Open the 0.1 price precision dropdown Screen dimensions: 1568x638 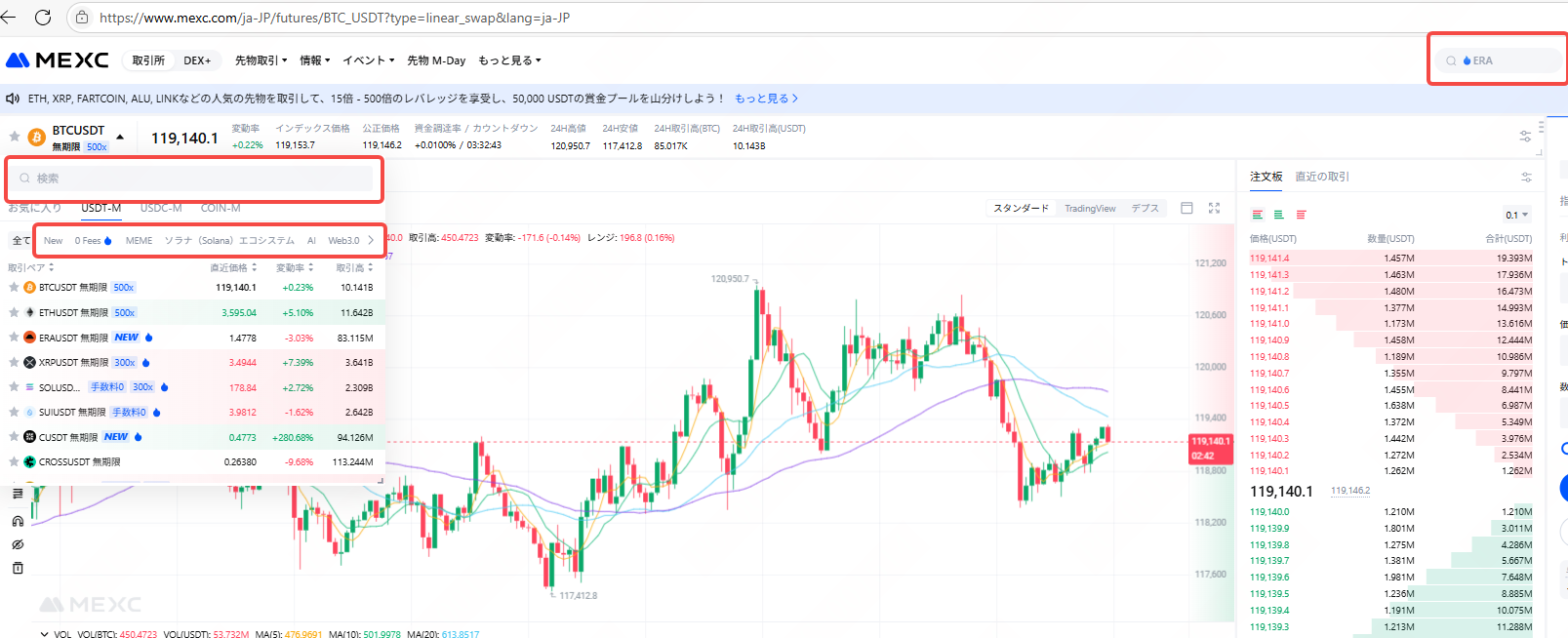click(1517, 216)
